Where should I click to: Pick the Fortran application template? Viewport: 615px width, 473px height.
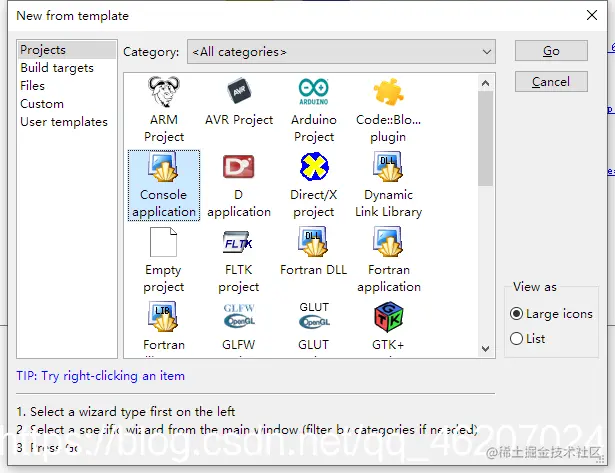(x=389, y=260)
